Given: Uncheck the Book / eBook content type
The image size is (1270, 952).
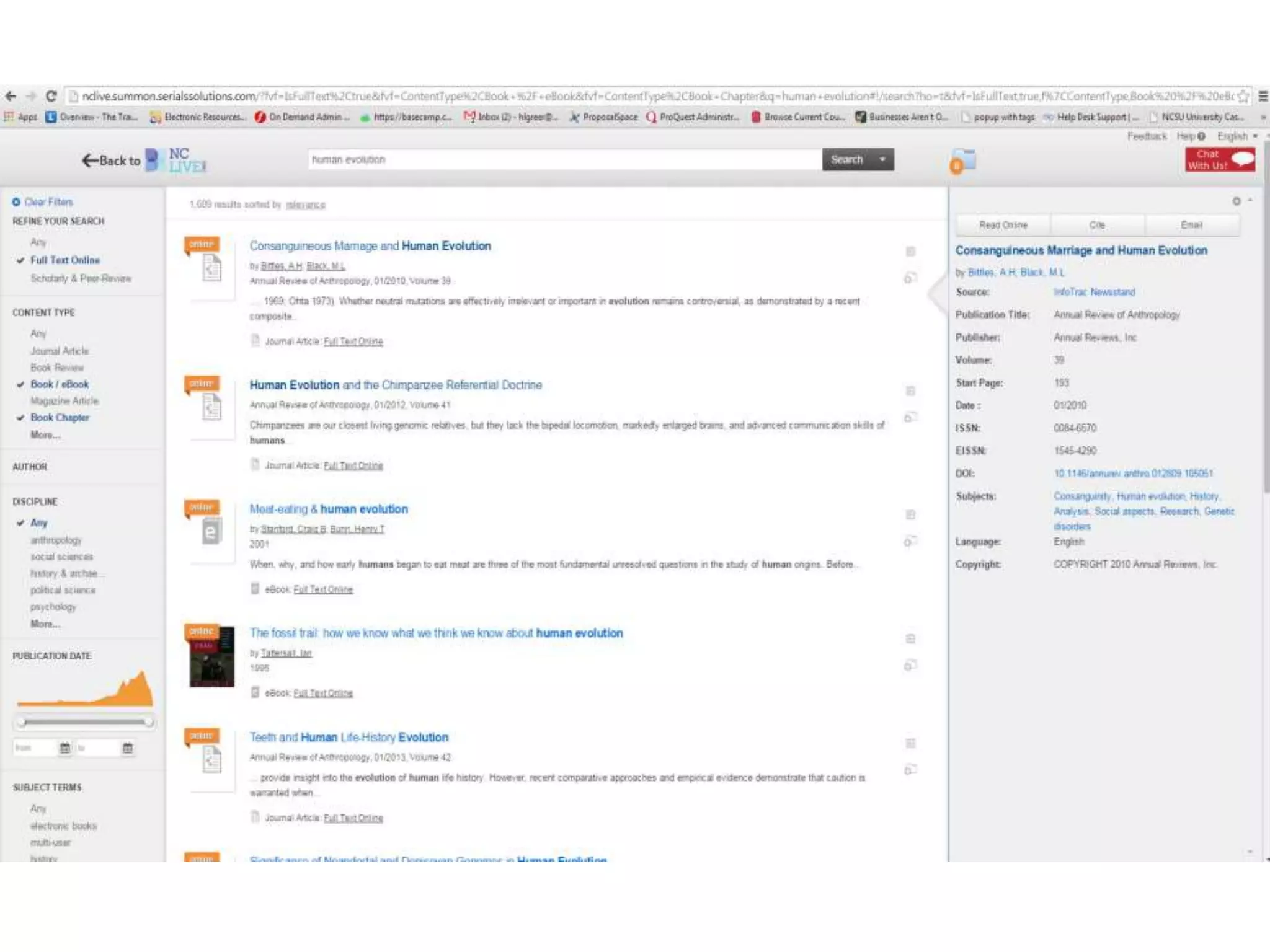Looking at the screenshot, I should click(60, 384).
